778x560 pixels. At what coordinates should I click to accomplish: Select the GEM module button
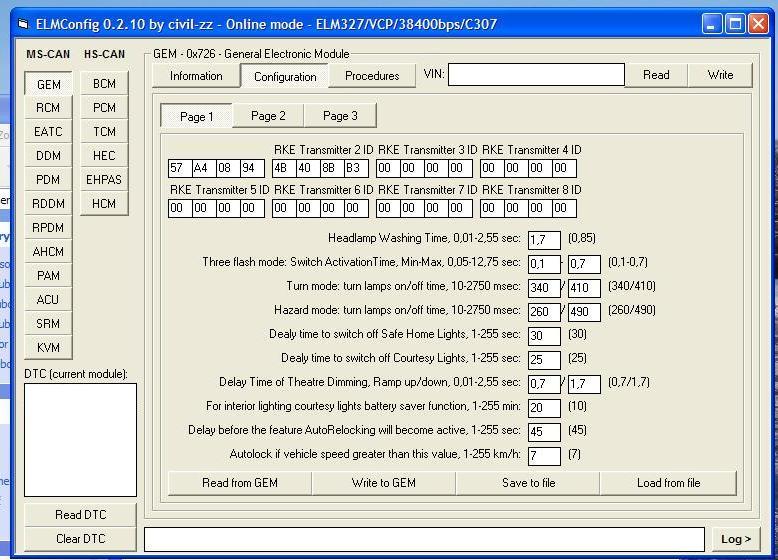(x=48, y=84)
